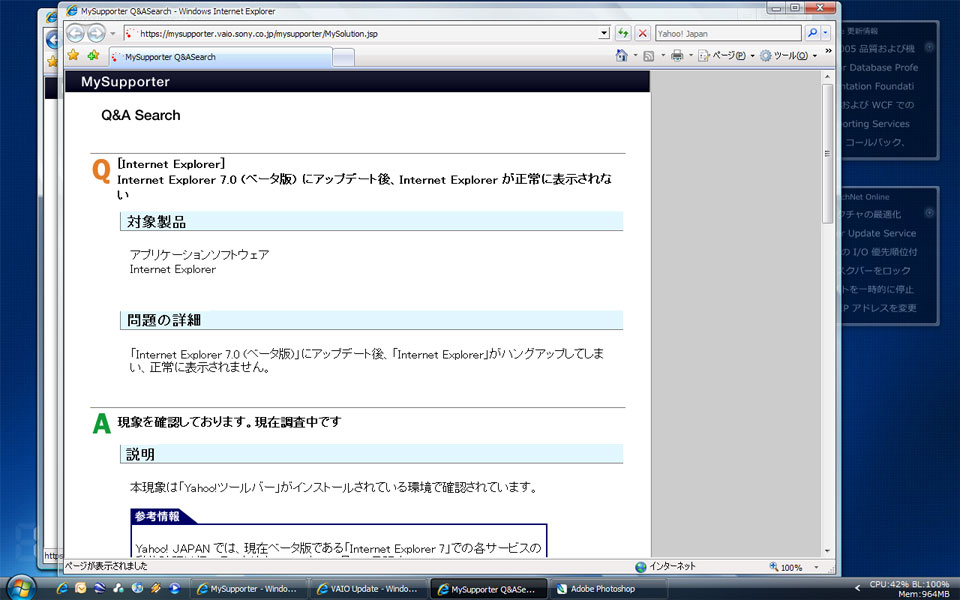The height and width of the screenshot is (600, 960).
Task: Switch to MySupporter Q&ASe... taskbar button
Action: pos(488,589)
